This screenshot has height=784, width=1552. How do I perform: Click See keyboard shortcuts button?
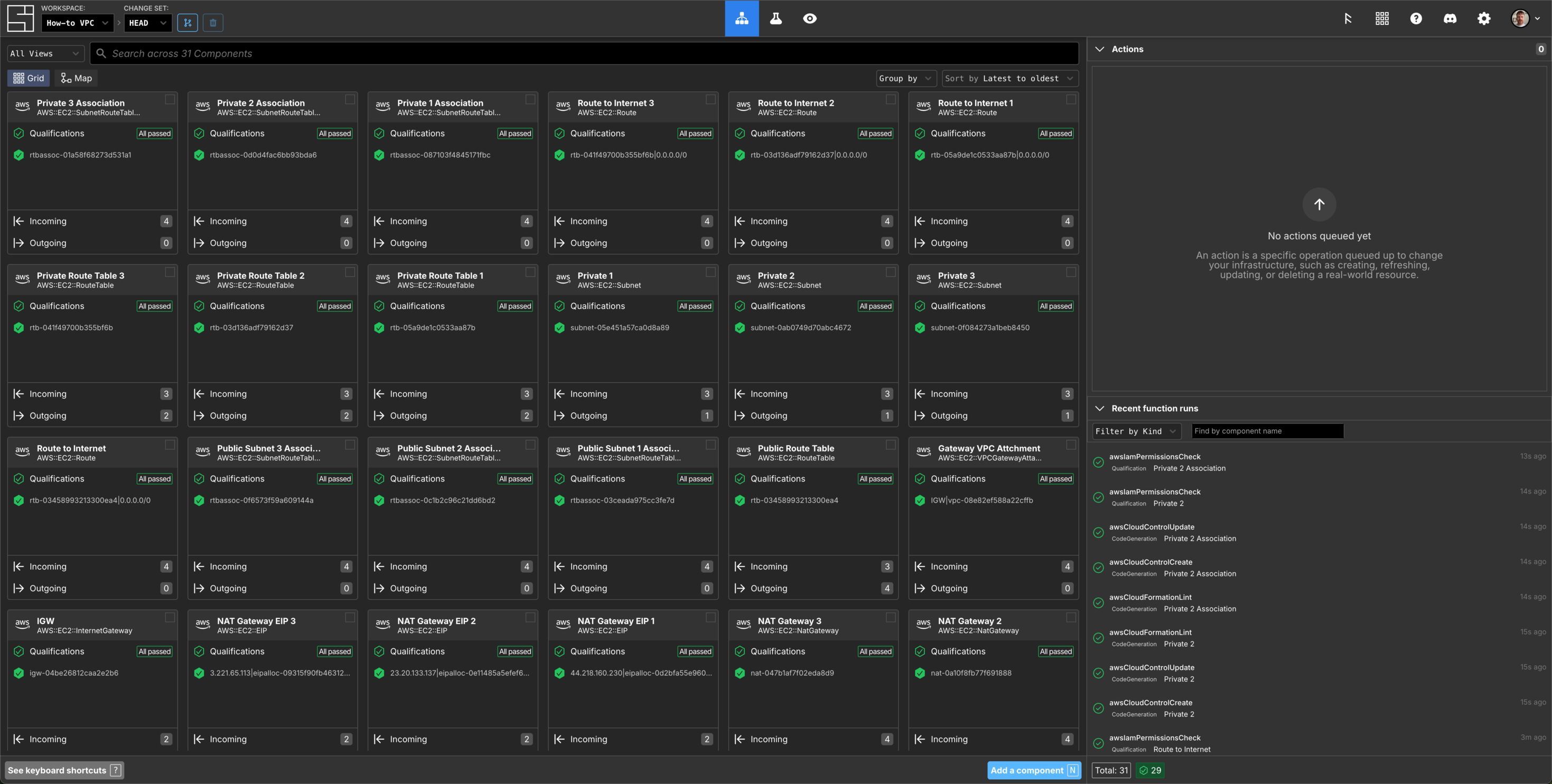tap(64, 770)
